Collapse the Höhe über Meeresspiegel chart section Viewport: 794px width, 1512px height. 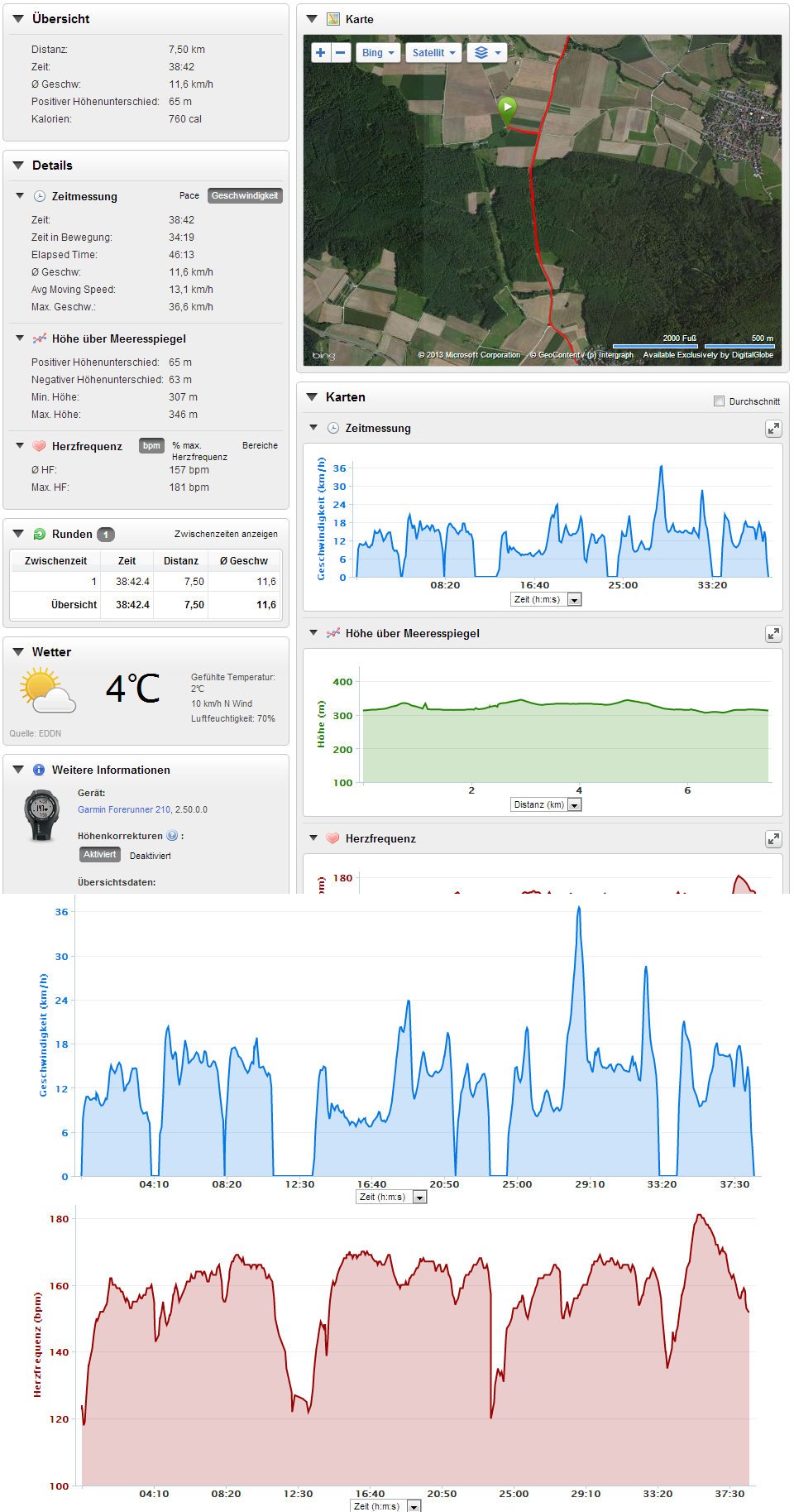(313, 633)
